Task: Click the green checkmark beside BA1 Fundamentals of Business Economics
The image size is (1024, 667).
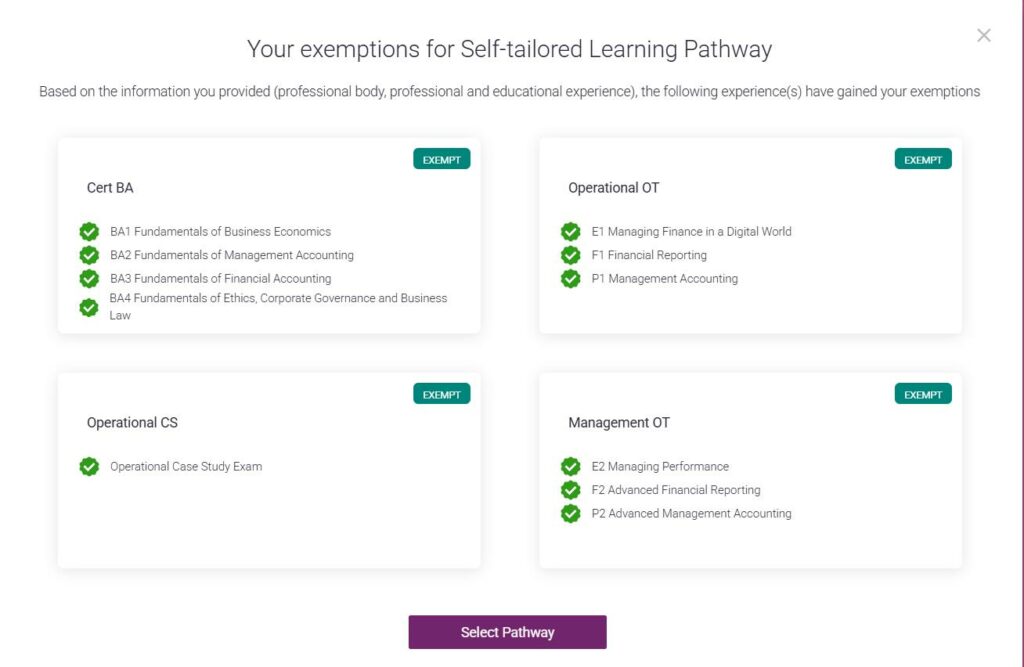Action: click(89, 231)
